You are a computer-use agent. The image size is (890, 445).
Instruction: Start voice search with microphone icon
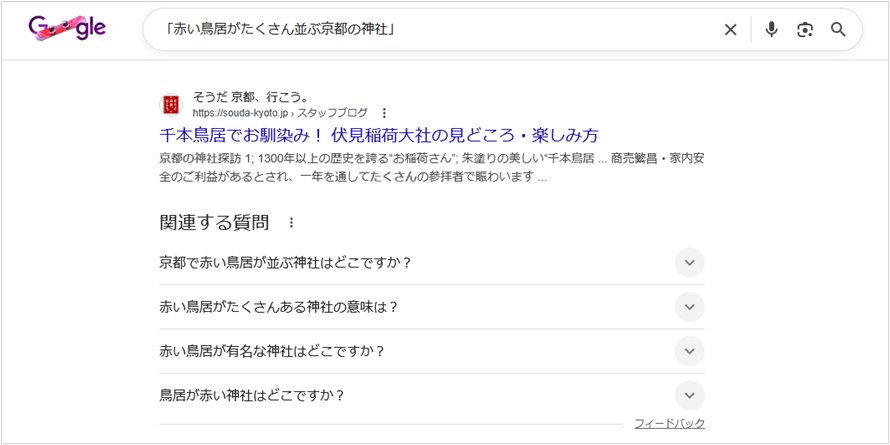[771, 30]
